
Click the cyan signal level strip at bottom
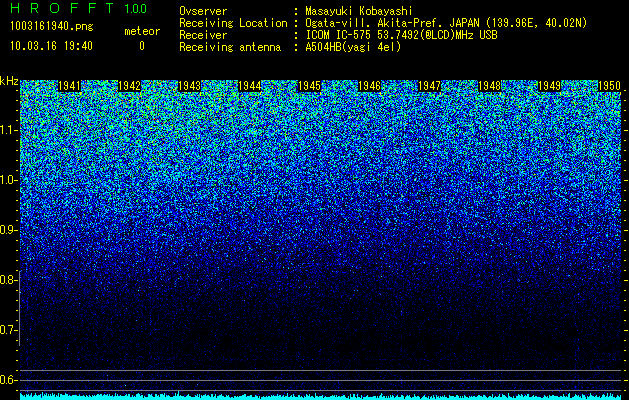(321, 397)
